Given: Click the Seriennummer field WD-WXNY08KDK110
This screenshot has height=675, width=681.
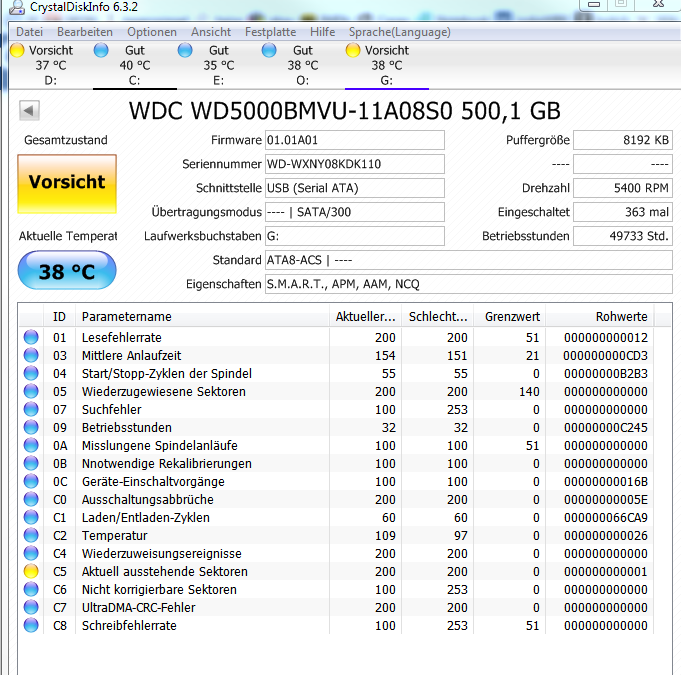Looking at the screenshot, I should tap(355, 164).
